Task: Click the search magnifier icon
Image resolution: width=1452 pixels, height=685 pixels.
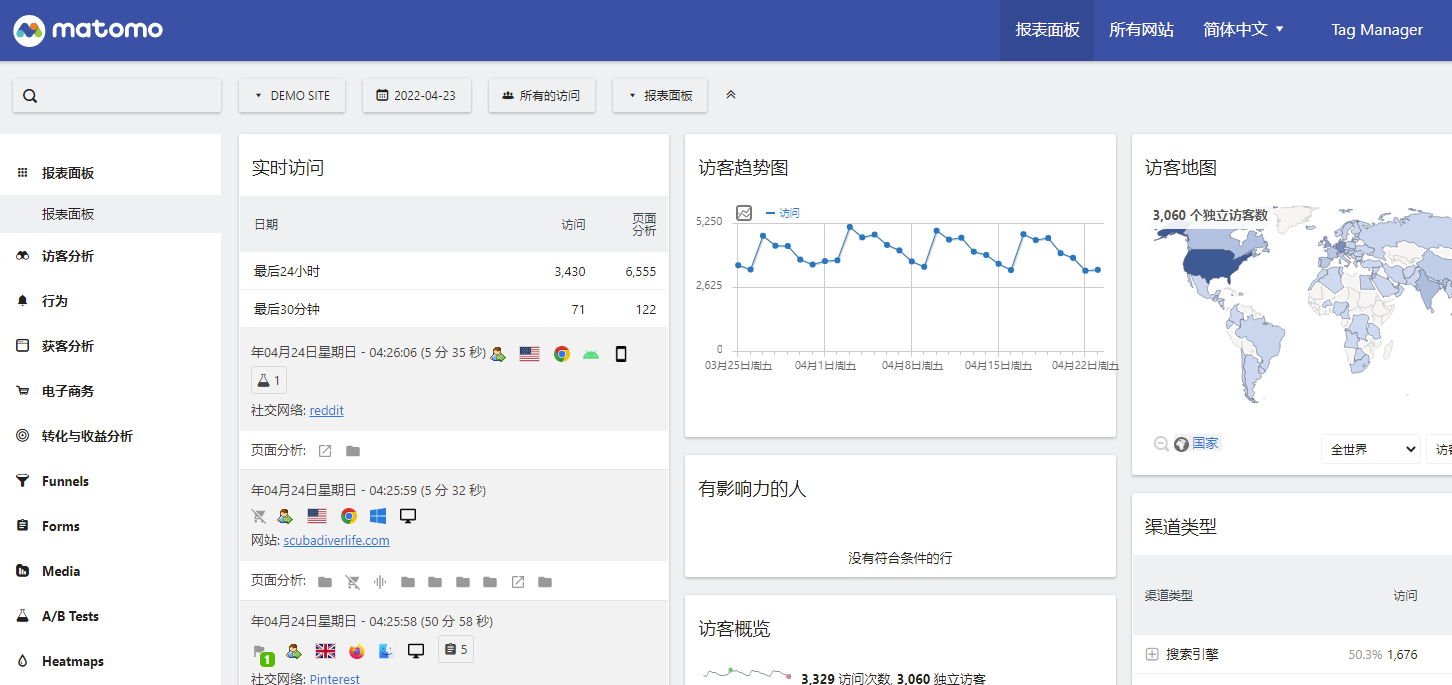Action: tap(30, 96)
